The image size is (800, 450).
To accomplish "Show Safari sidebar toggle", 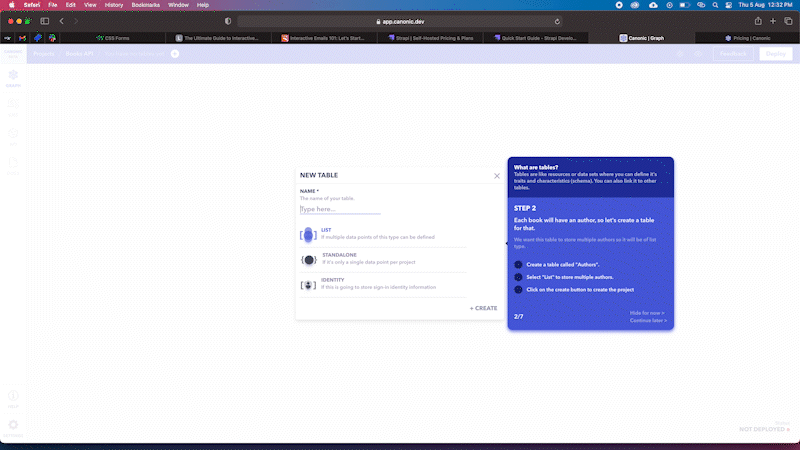I will tap(45, 21).
